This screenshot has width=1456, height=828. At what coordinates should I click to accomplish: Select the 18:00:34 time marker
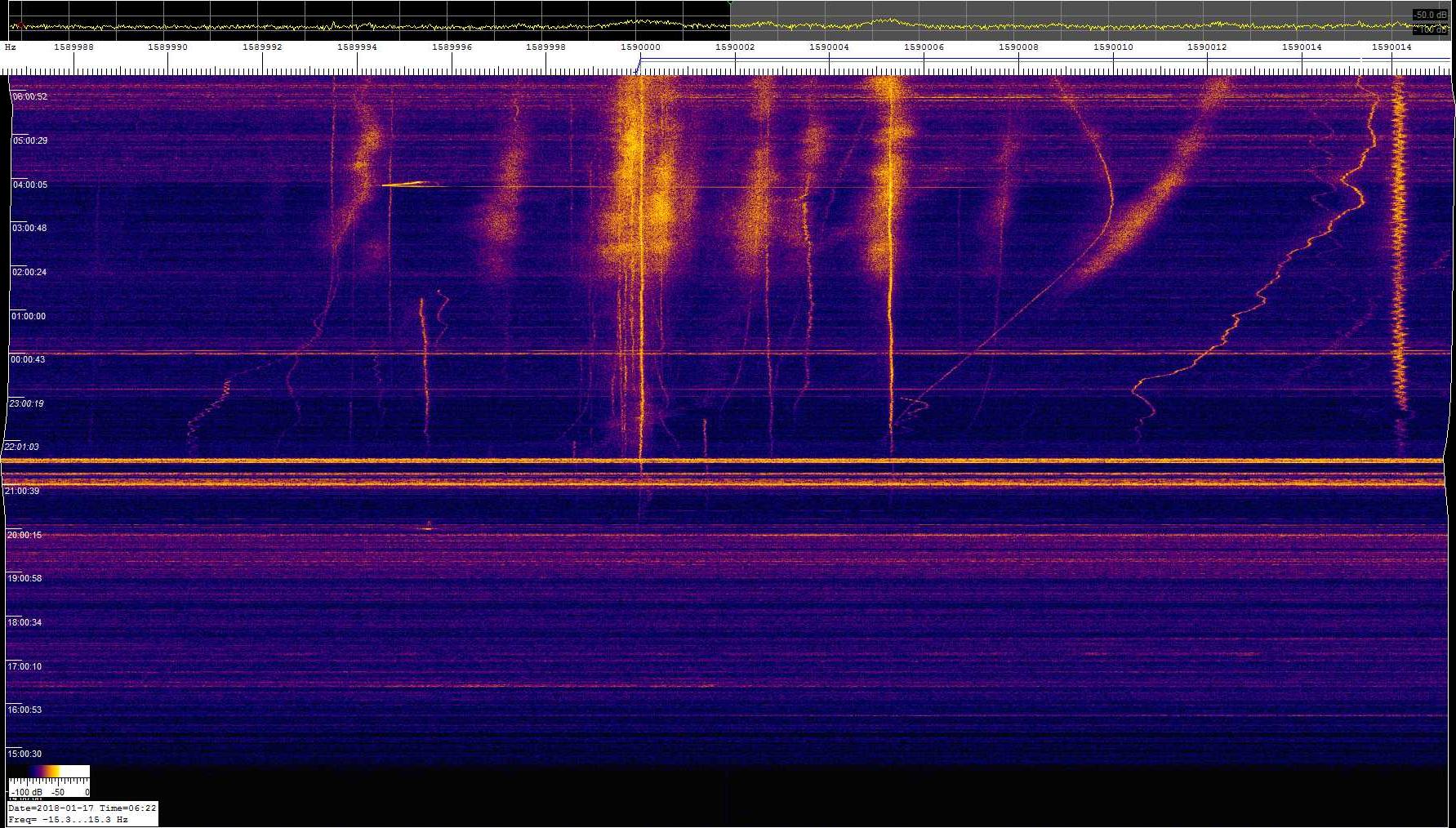click(24, 622)
